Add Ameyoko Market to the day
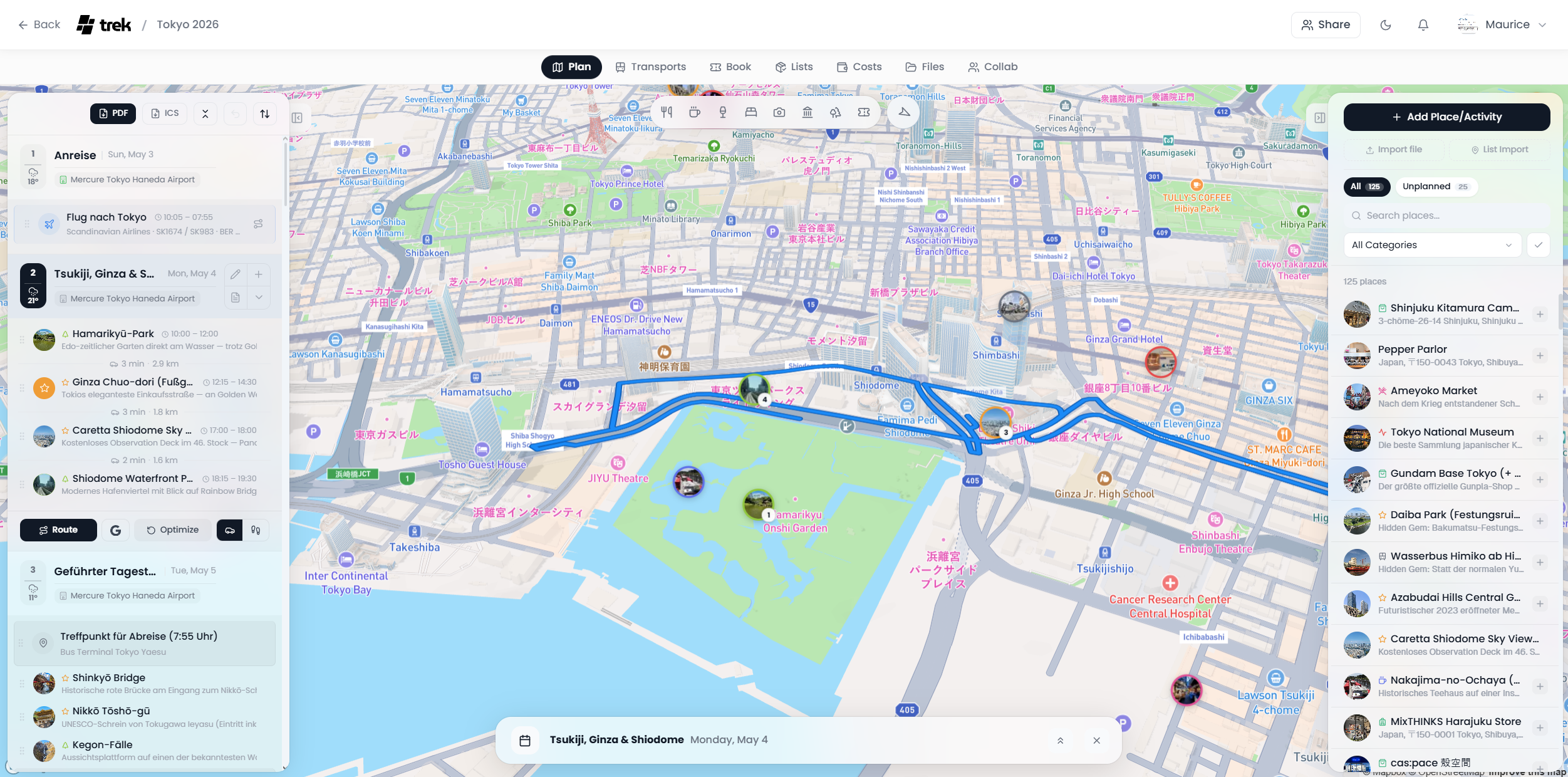The width and height of the screenshot is (1568, 777). (1540, 397)
